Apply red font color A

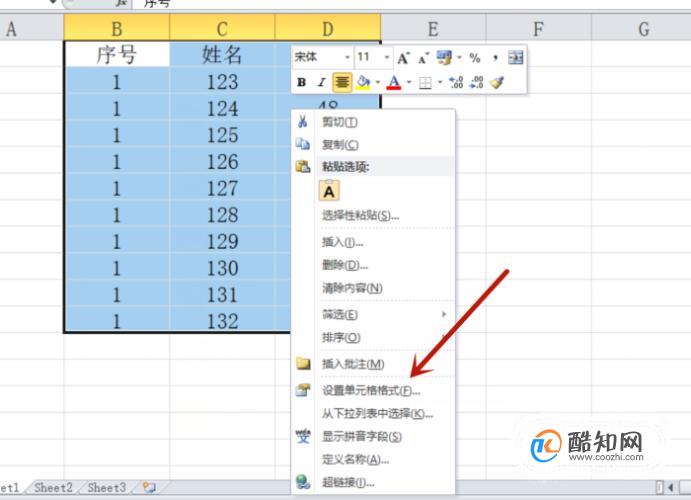394,82
